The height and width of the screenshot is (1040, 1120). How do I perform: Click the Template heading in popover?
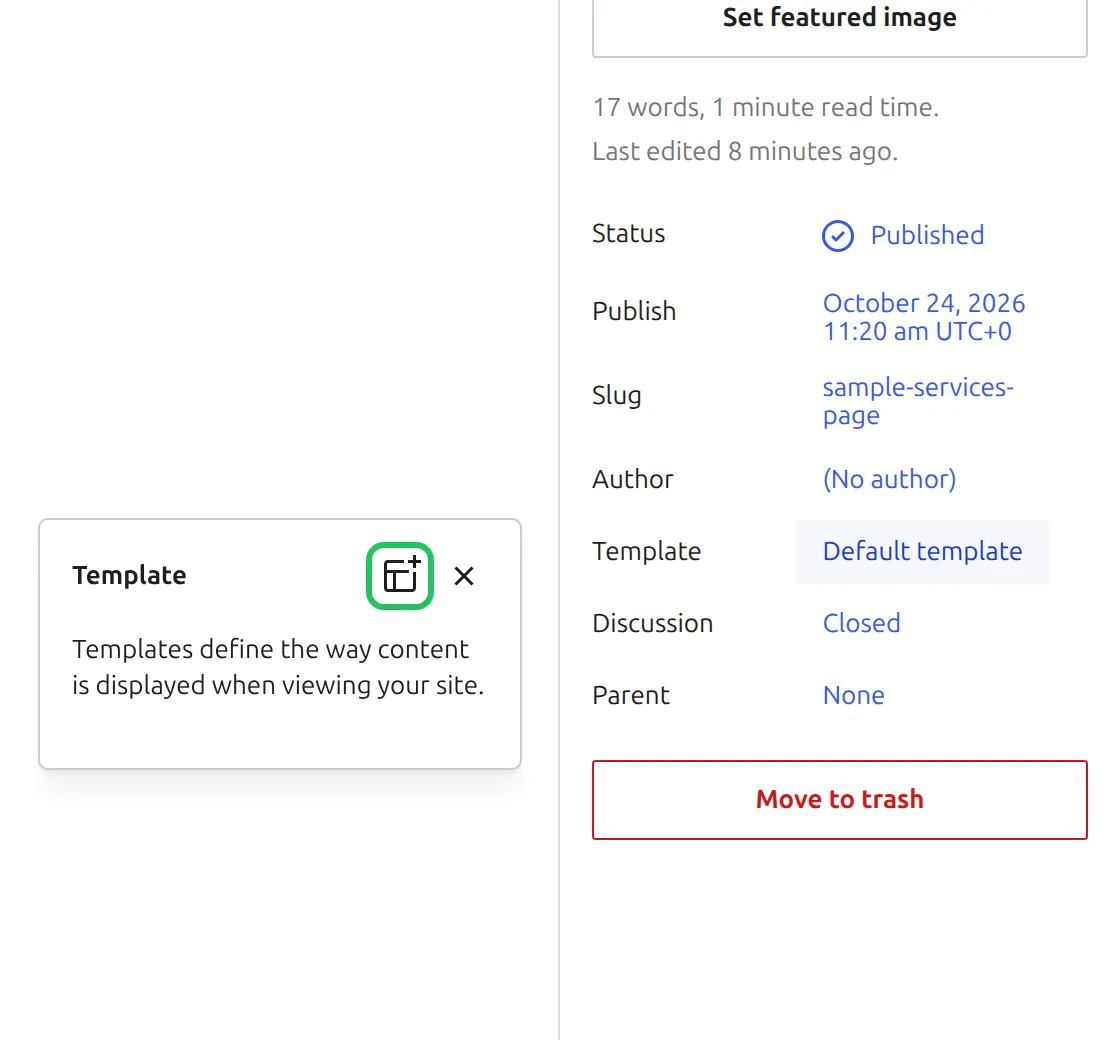[129, 576]
